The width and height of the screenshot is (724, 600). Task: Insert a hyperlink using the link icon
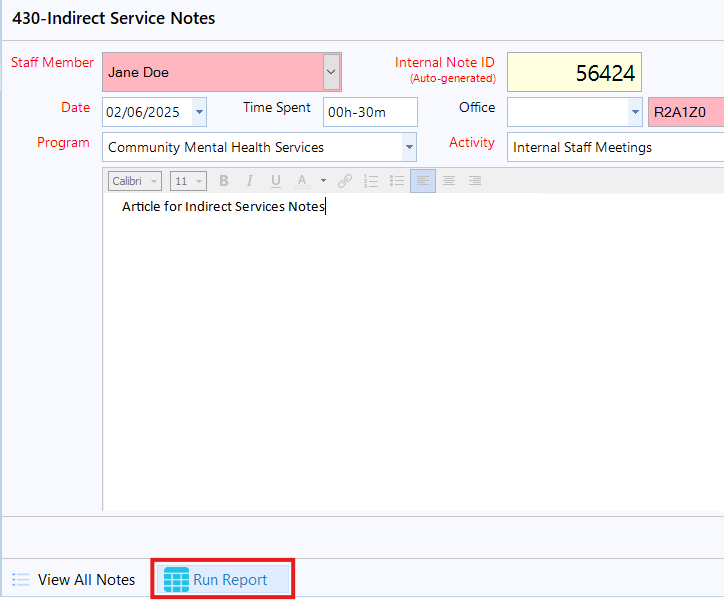point(345,181)
